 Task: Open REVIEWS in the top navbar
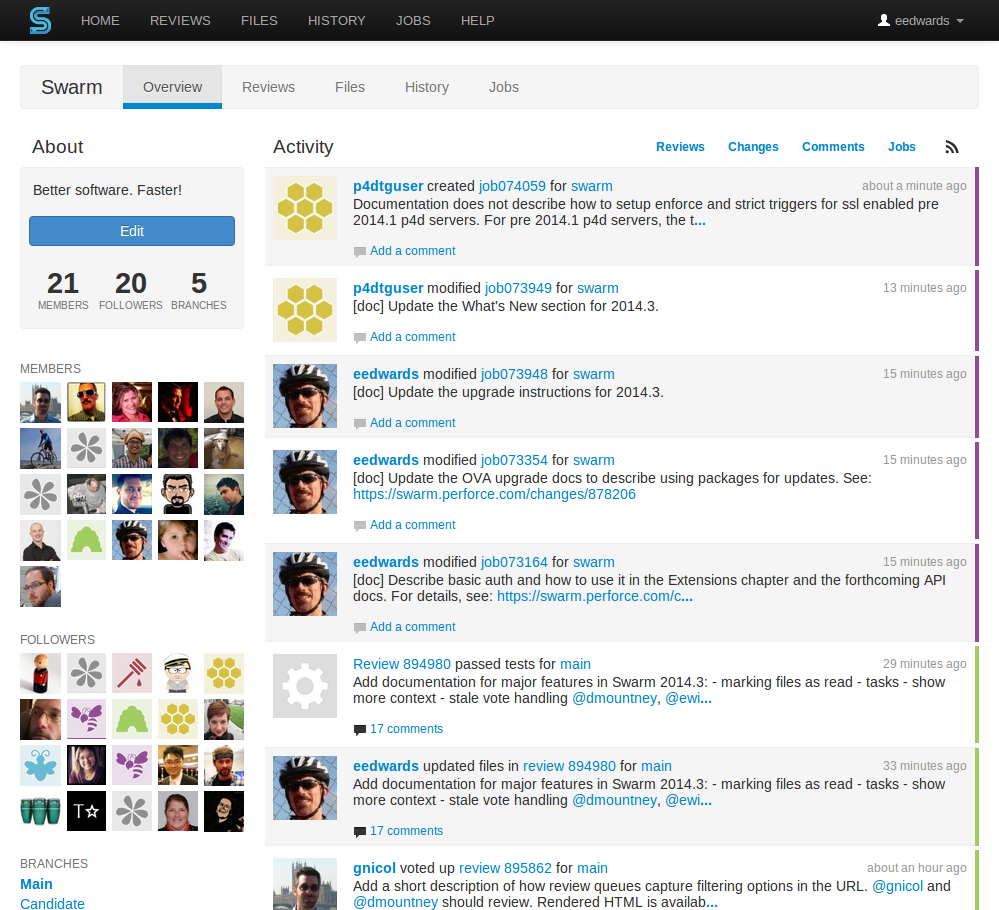pyautogui.click(x=180, y=20)
